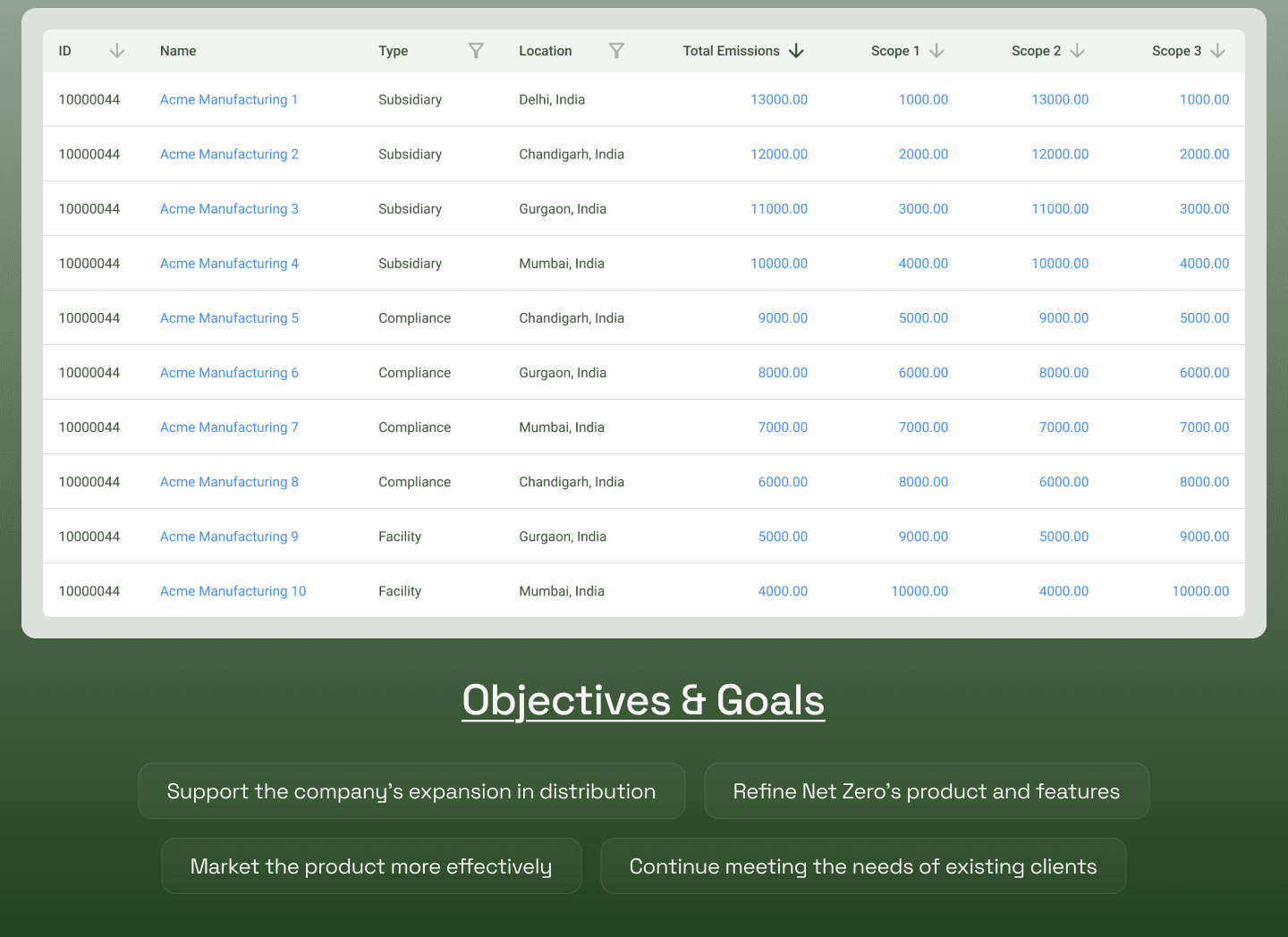The image size is (1288, 937).
Task: Open Acme Manufacturing 10 link
Action: [233, 591]
